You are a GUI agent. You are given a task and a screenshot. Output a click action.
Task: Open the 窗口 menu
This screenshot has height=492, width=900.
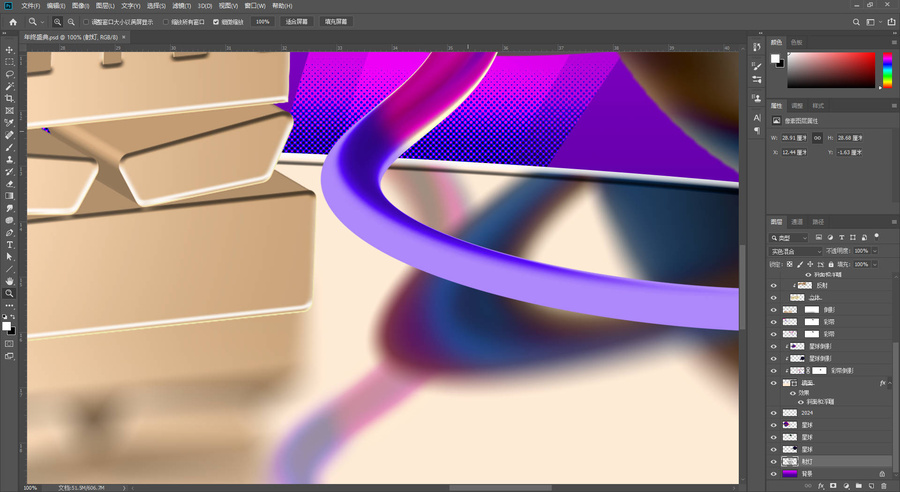pos(255,6)
